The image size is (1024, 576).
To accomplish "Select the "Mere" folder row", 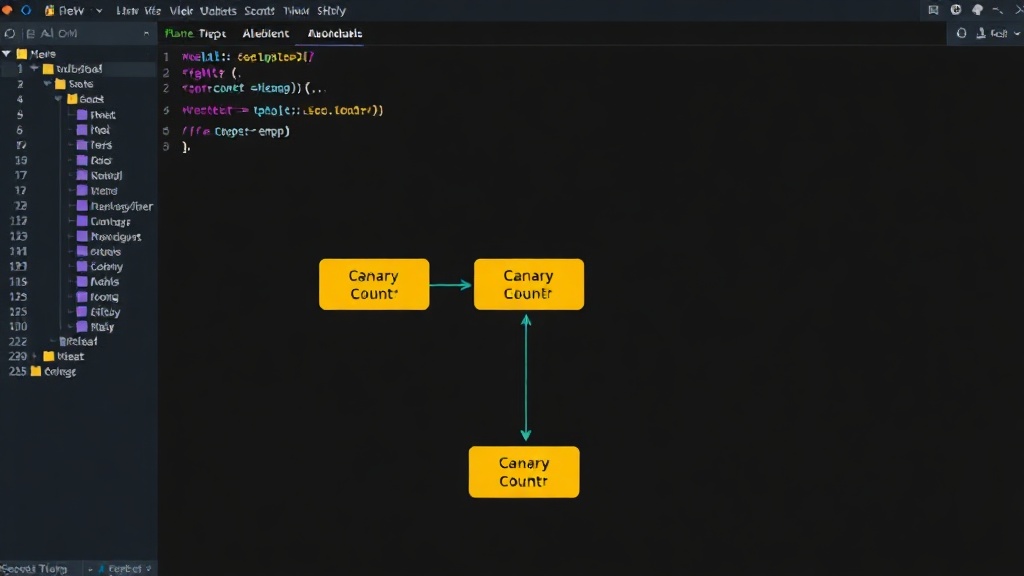I will pyautogui.click(x=78, y=54).
